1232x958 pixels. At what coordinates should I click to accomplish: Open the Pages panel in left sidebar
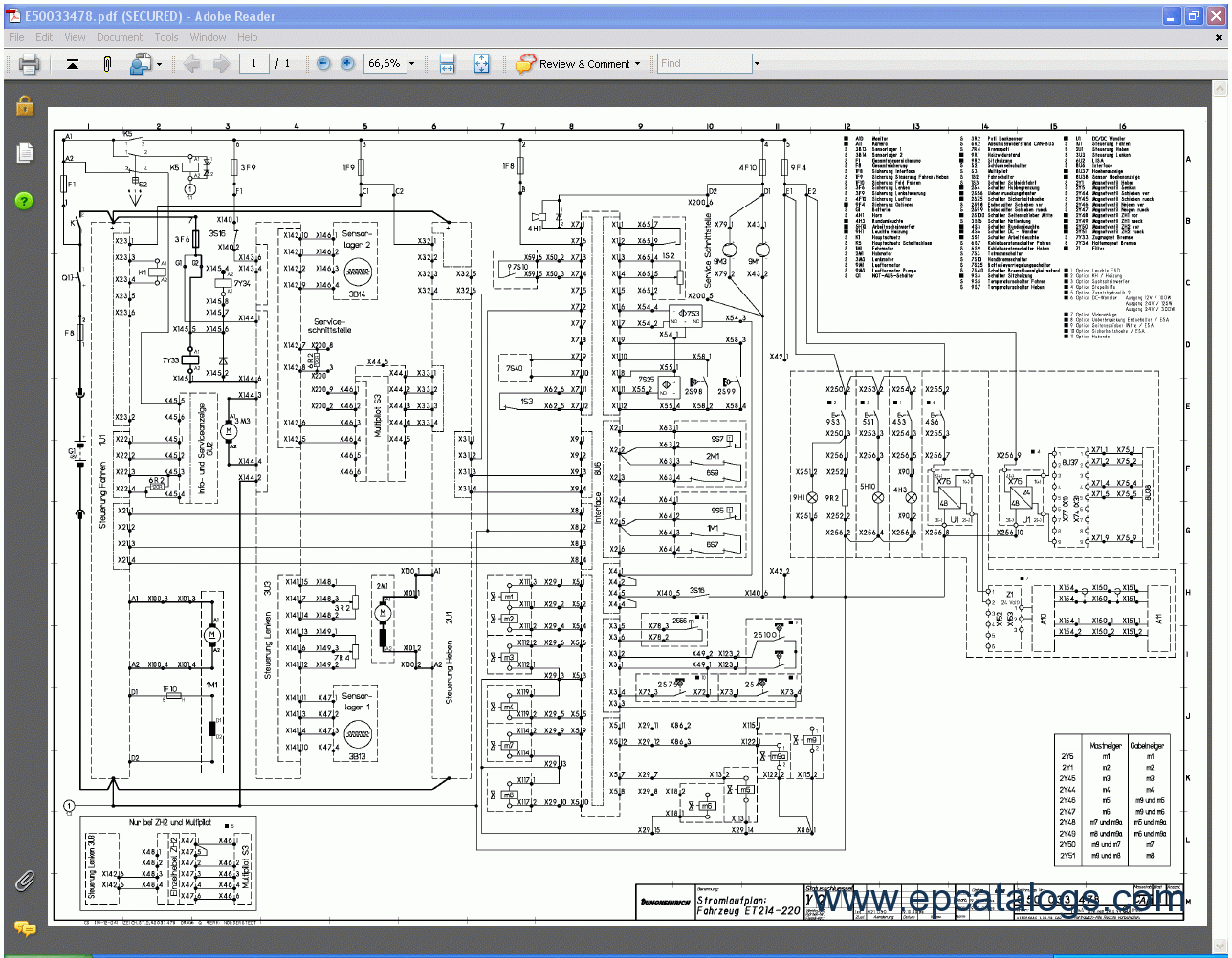(x=24, y=153)
